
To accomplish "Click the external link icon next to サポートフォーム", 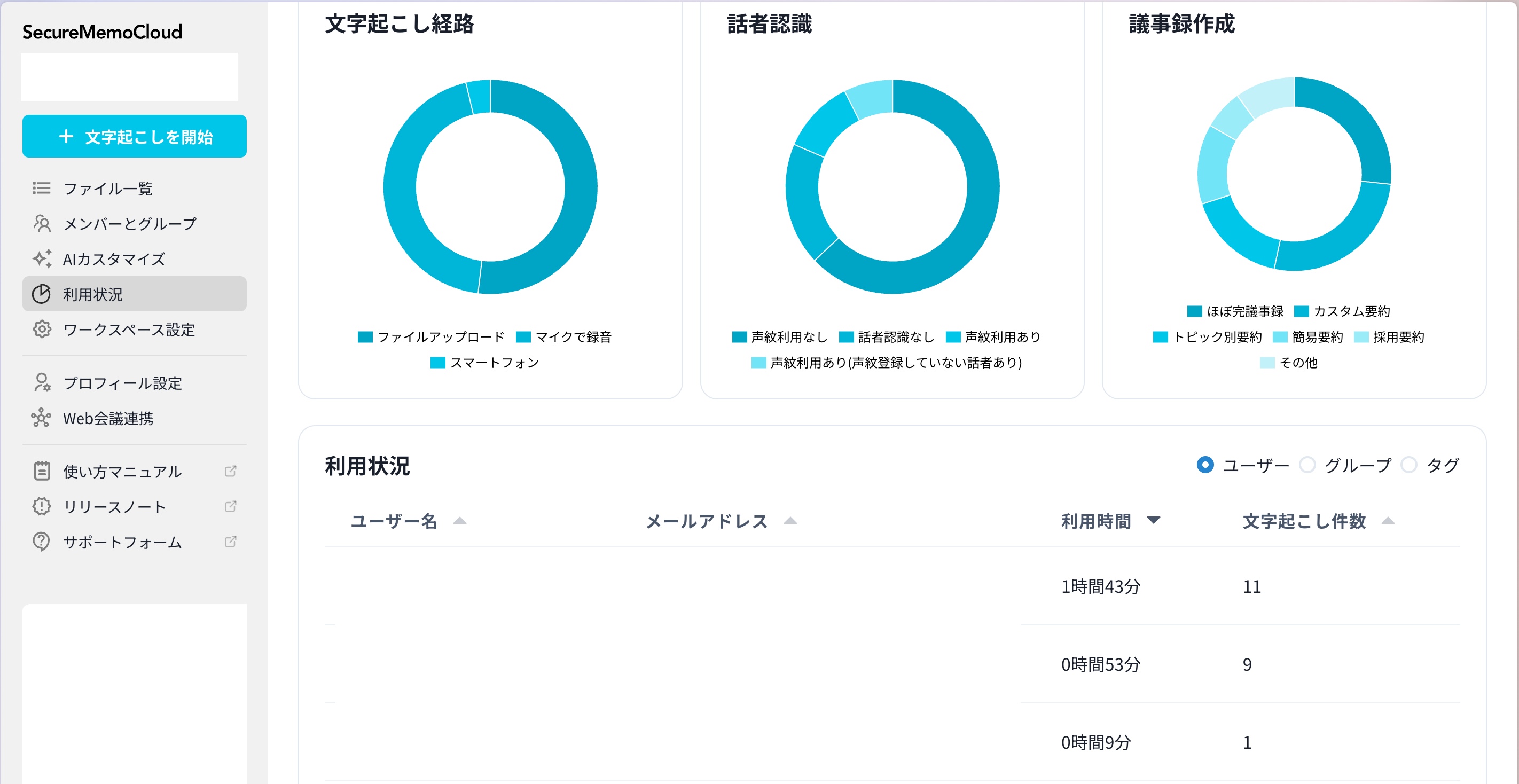I will pos(231,542).
